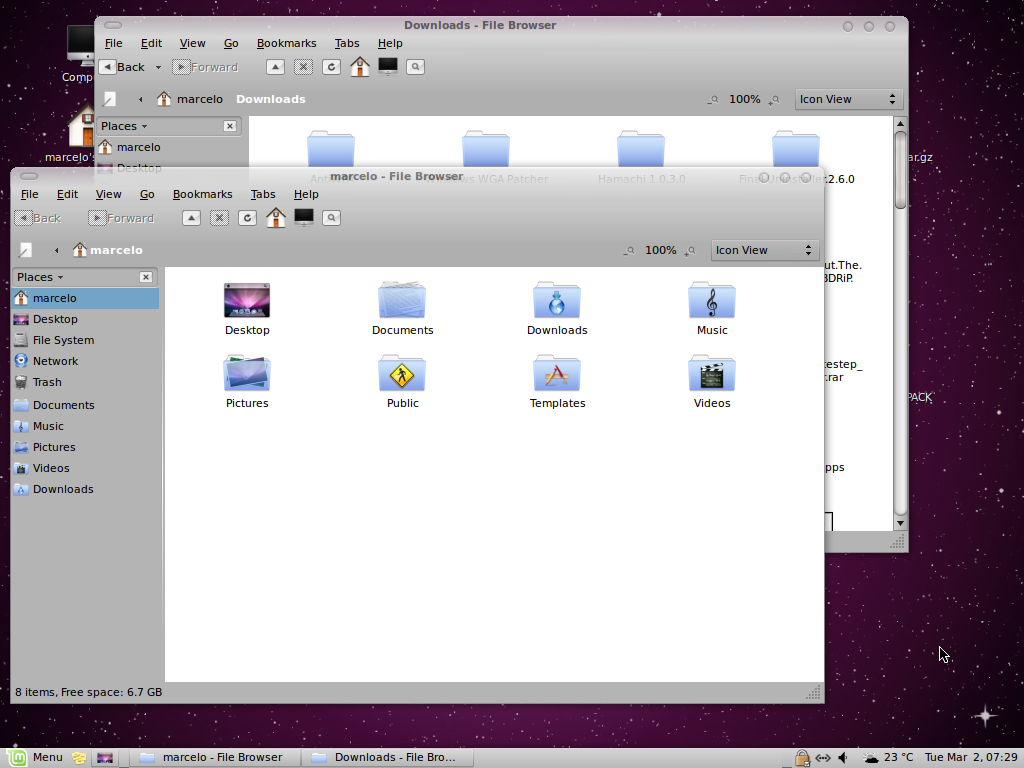Viewport: 1024px width, 768px height.
Task: Click the Stop icon in the marcelo window toolbar
Action: [219, 218]
